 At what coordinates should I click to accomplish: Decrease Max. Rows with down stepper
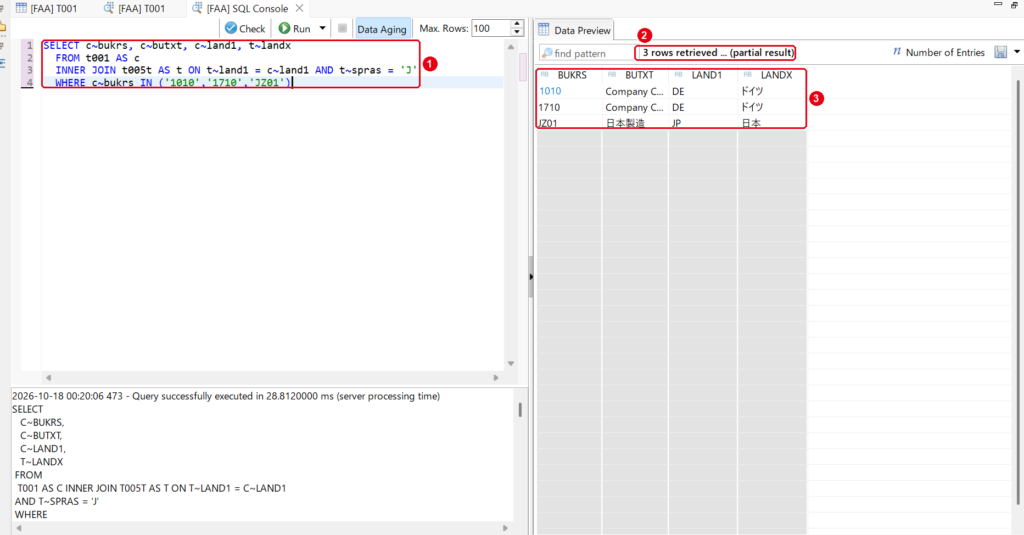coord(517,32)
